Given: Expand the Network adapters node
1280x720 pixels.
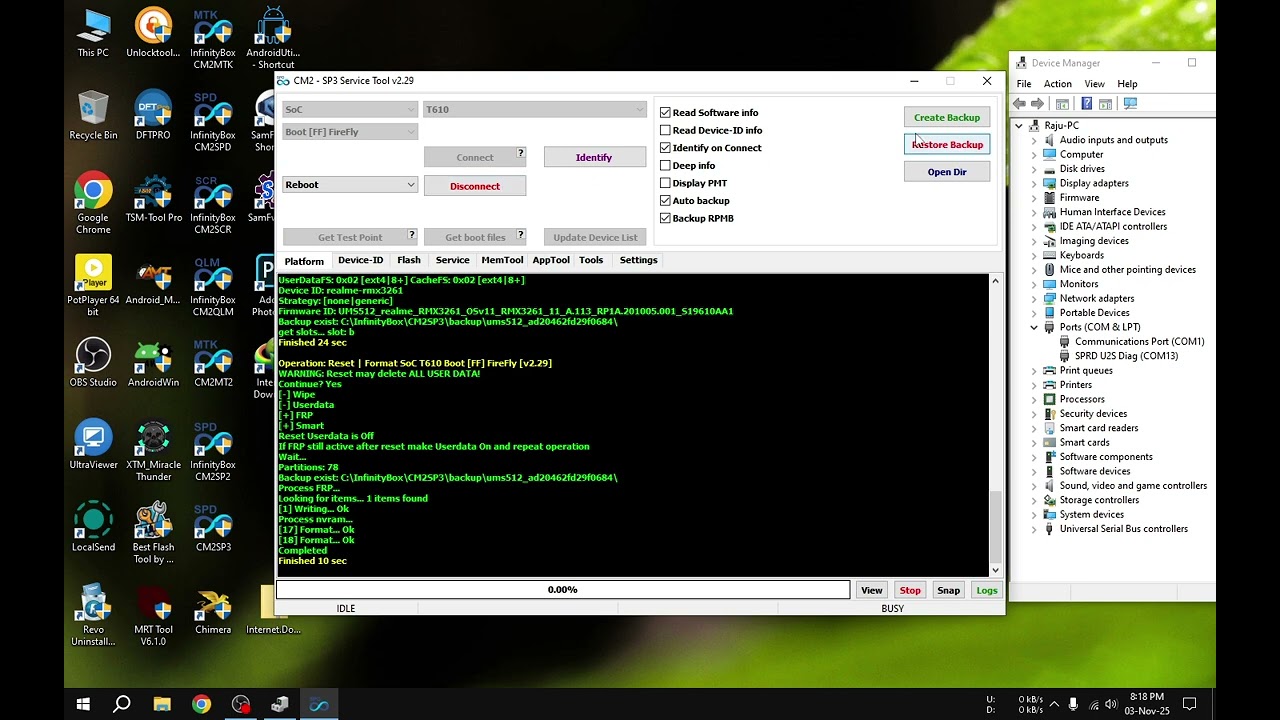Looking at the screenshot, I should (x=1034, y=298).
